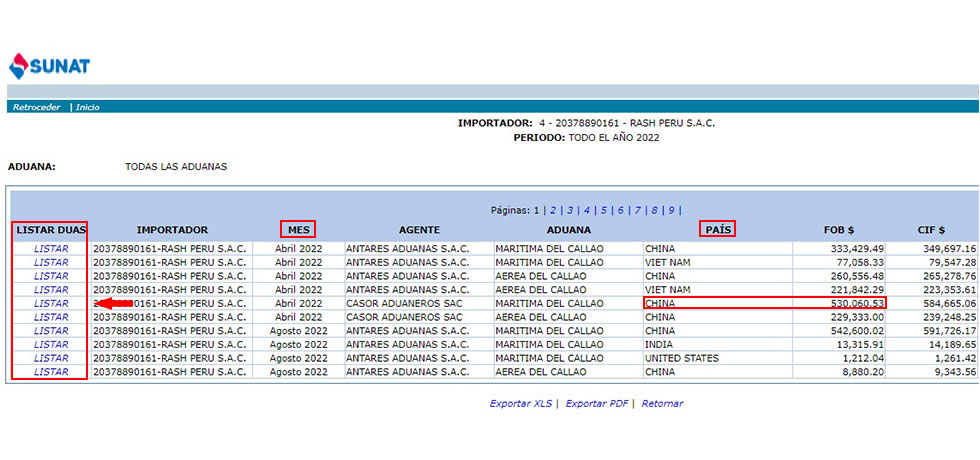Click LISTAR next to the red arrow
Screen dimensions: 980x460
coord(51,303)
